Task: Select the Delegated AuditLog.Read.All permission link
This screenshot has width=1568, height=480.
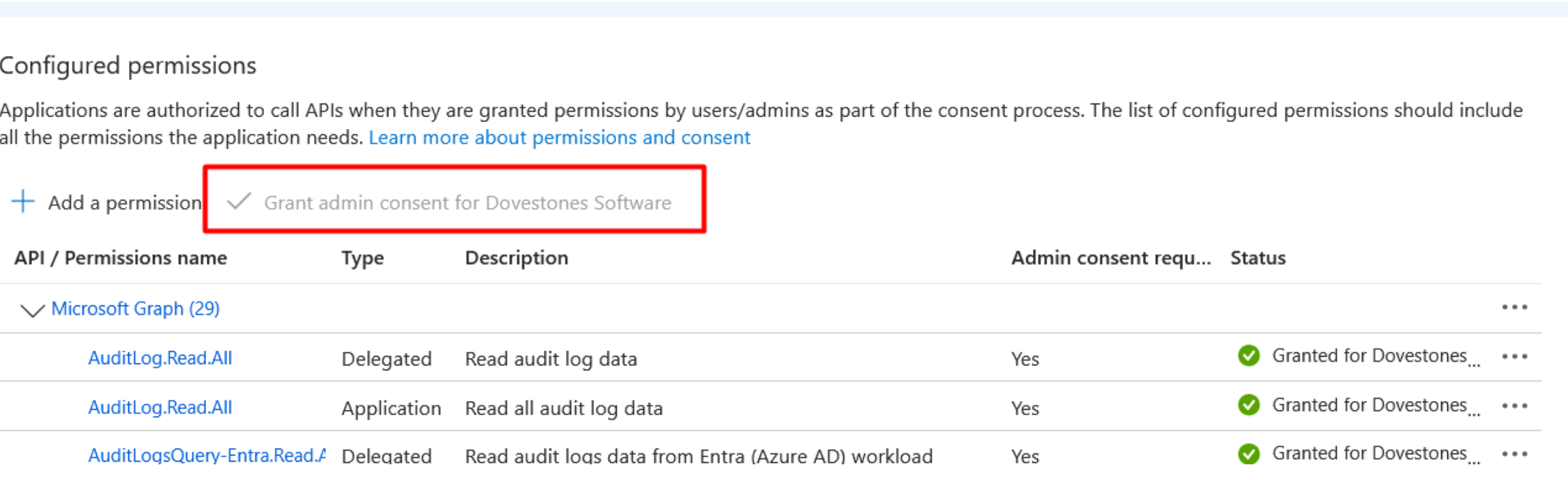Action: coord(160,358)
